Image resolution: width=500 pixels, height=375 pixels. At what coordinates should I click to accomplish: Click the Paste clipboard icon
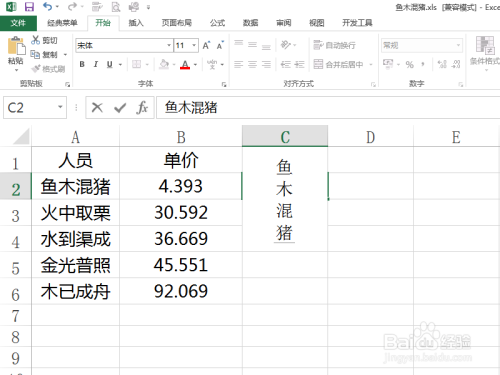point(16,46)
